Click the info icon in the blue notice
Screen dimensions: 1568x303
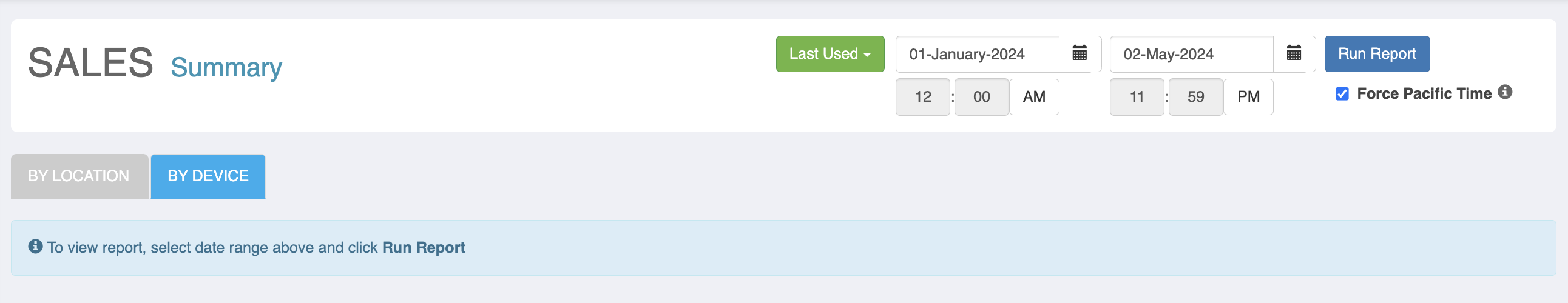[35, 247]
